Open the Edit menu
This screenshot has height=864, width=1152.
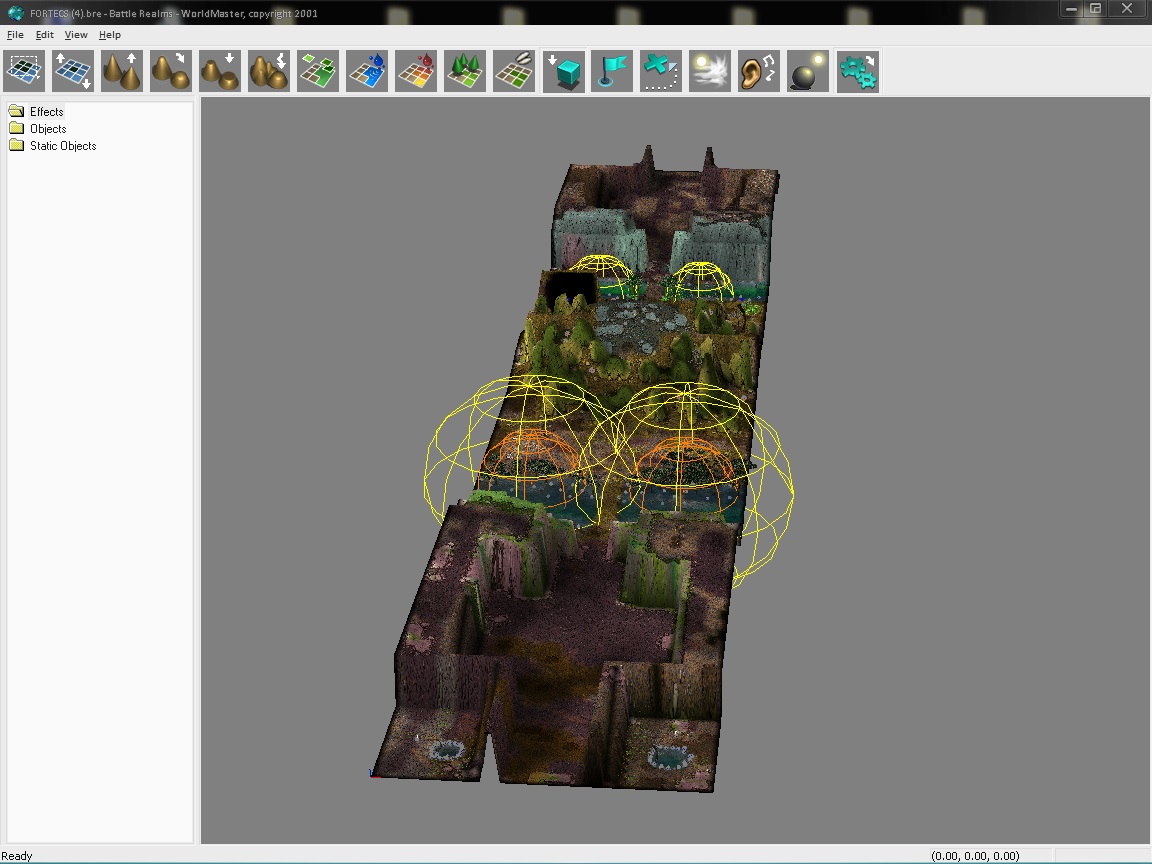pos(45,35)
